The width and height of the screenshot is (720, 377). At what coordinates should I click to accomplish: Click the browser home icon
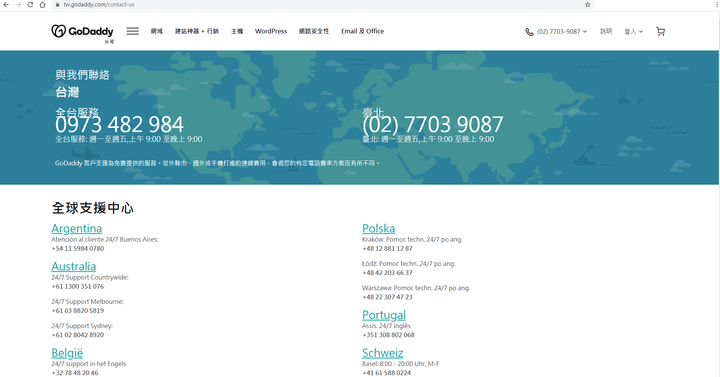click(42, 5)
